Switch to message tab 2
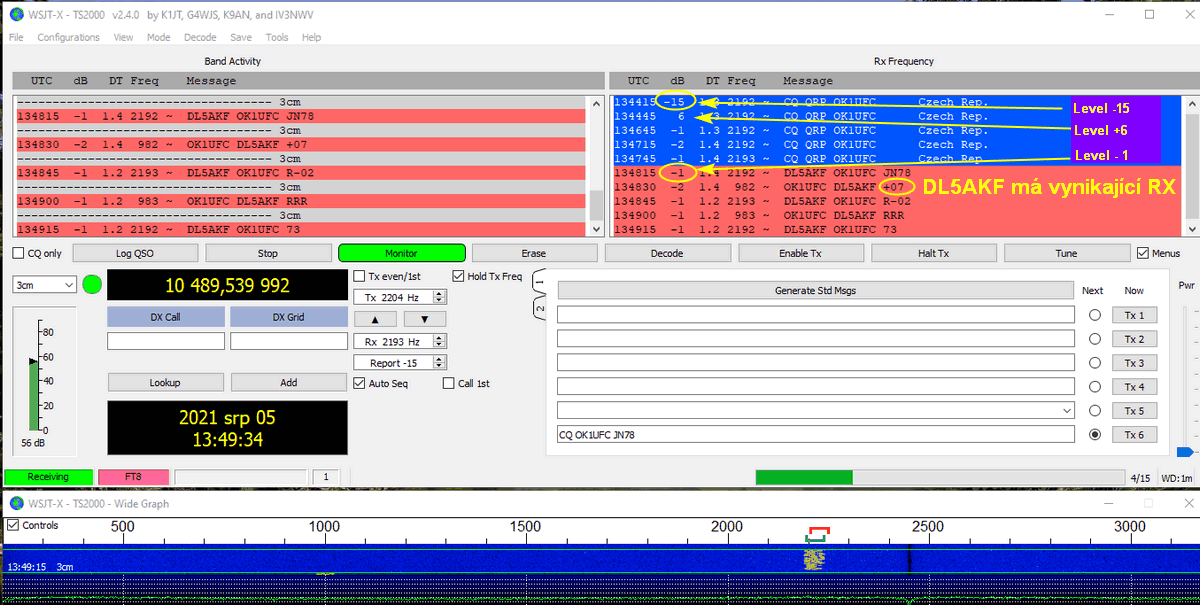The image size is (1200, 605). (x=541, y=308)
